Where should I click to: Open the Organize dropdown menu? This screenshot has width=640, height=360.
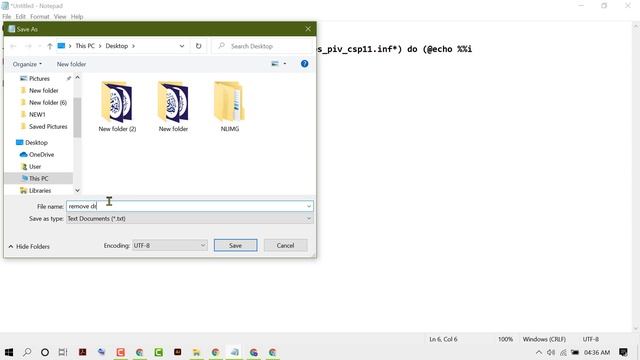click(x=27, y=64)
